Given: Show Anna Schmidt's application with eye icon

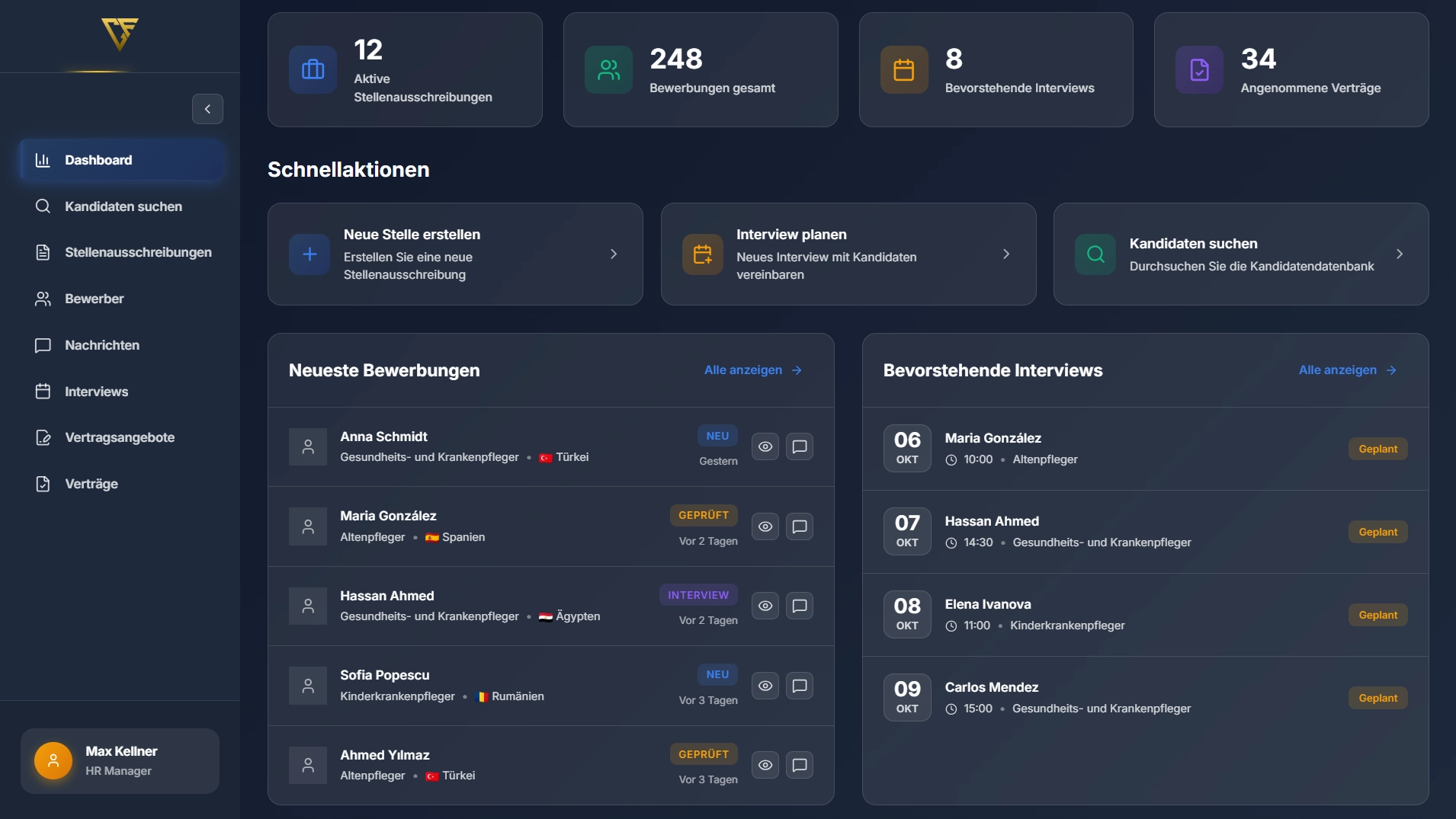Looking at the screenshot, I should click(x=765, y=447).
